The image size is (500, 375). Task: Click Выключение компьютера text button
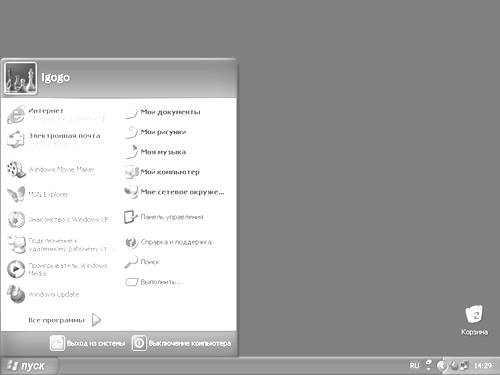point(190,343)
